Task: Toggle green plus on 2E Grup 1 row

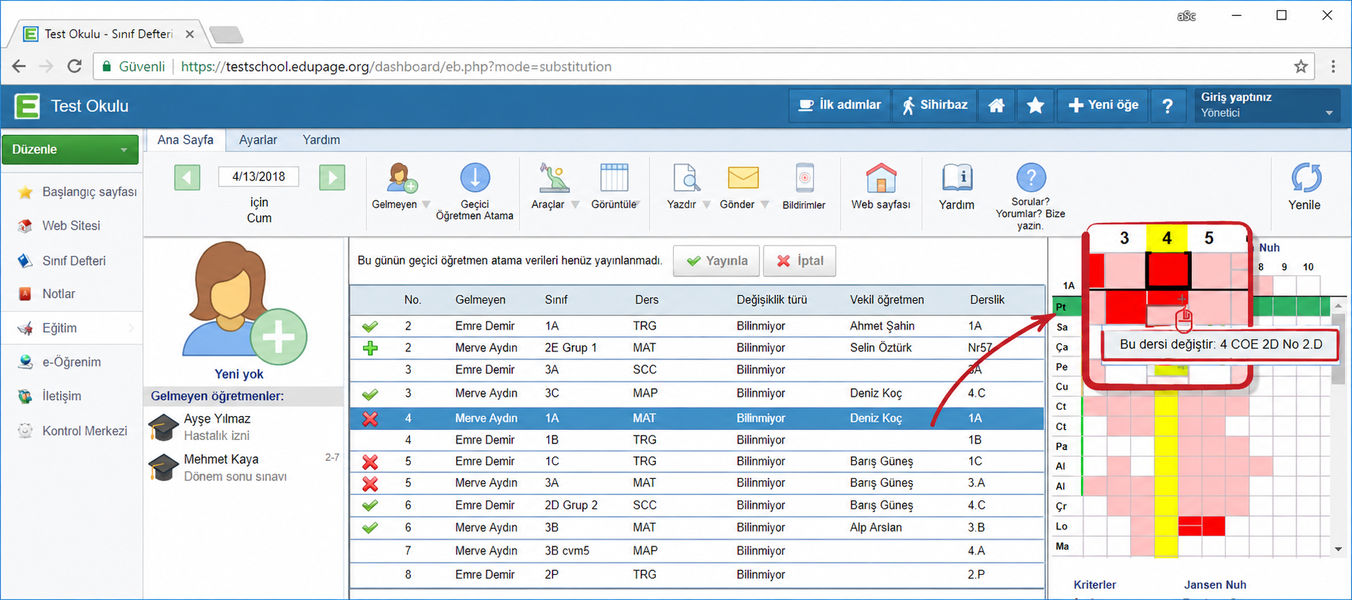Action: pyautogui.click(x=370, y=348)
